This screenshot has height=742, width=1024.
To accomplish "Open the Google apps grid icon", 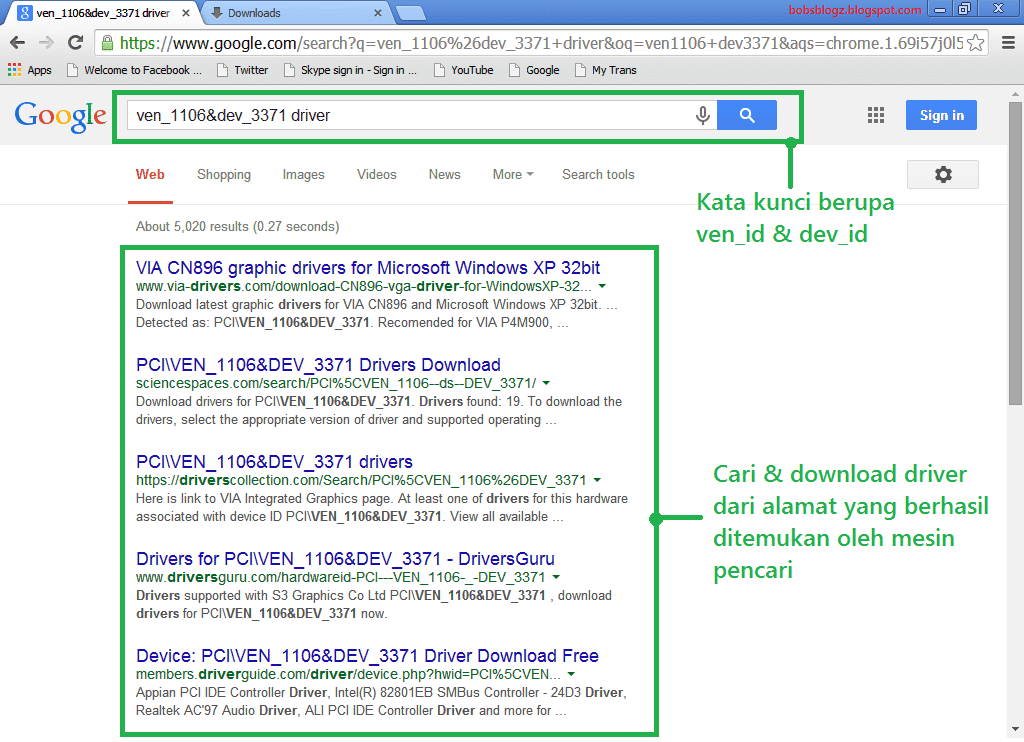I will point(876,115).
